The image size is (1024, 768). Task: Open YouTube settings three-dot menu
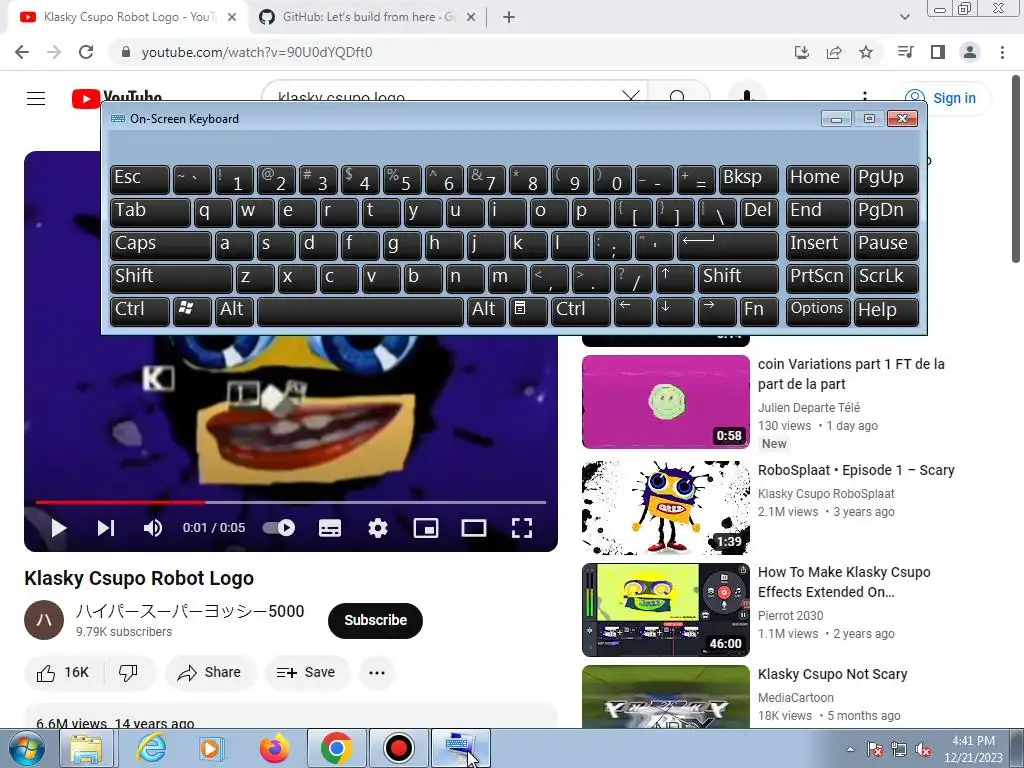[x=865, y=96]
